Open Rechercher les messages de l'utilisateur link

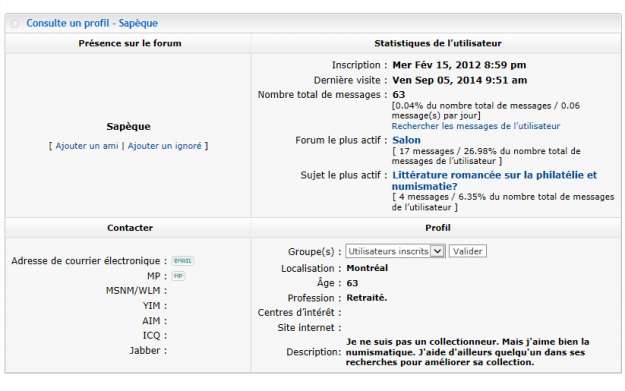click(x=476, y=126)
